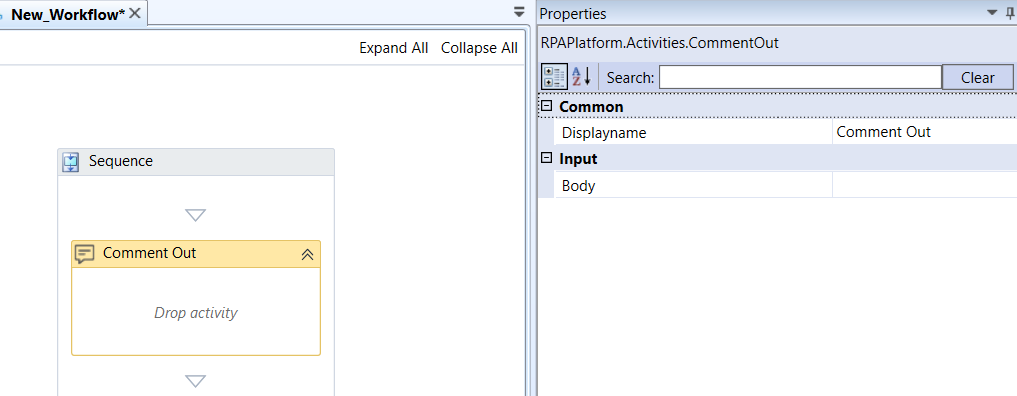Sort properties alphabetically
The width and height of the screenshot is (1017, 396).
[582, 77]
